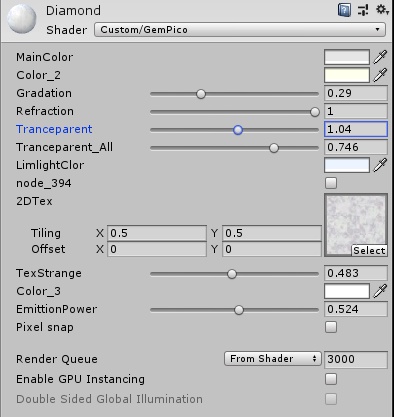Pick MainColor with the eyedropper

380,57
